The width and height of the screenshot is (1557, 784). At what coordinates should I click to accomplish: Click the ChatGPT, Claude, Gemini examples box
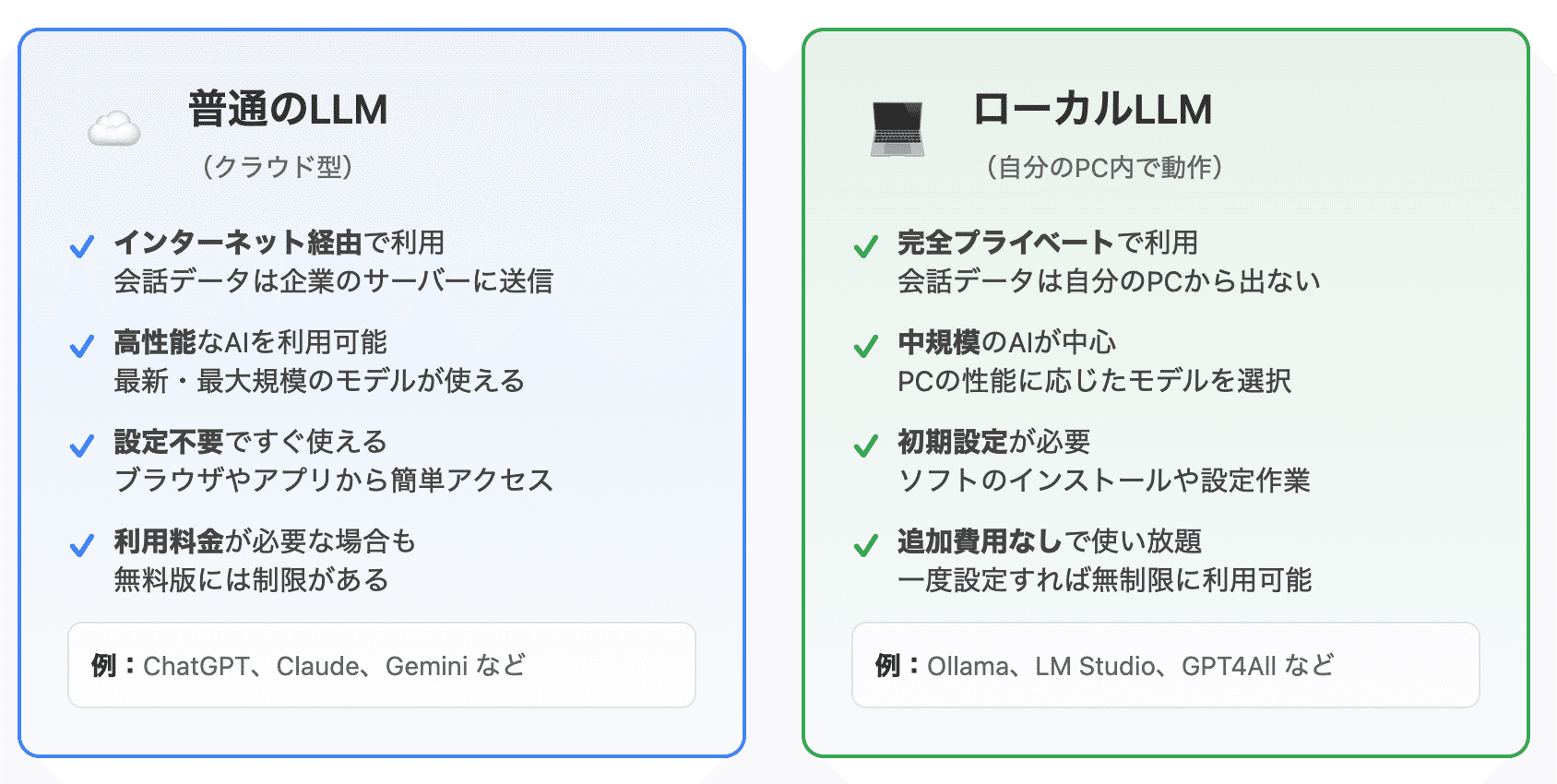coord(381,665)
